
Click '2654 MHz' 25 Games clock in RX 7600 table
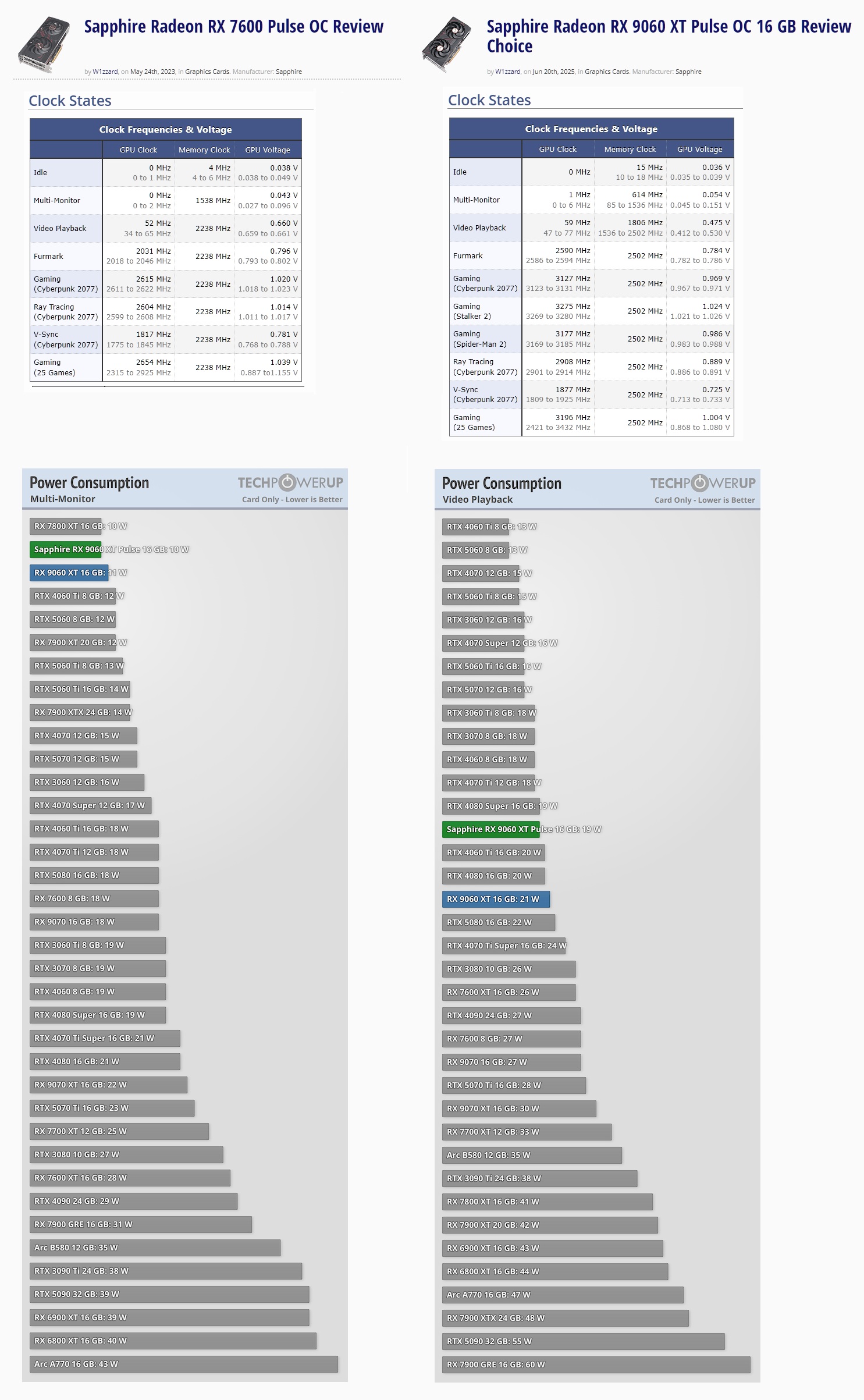coord(154,362)
